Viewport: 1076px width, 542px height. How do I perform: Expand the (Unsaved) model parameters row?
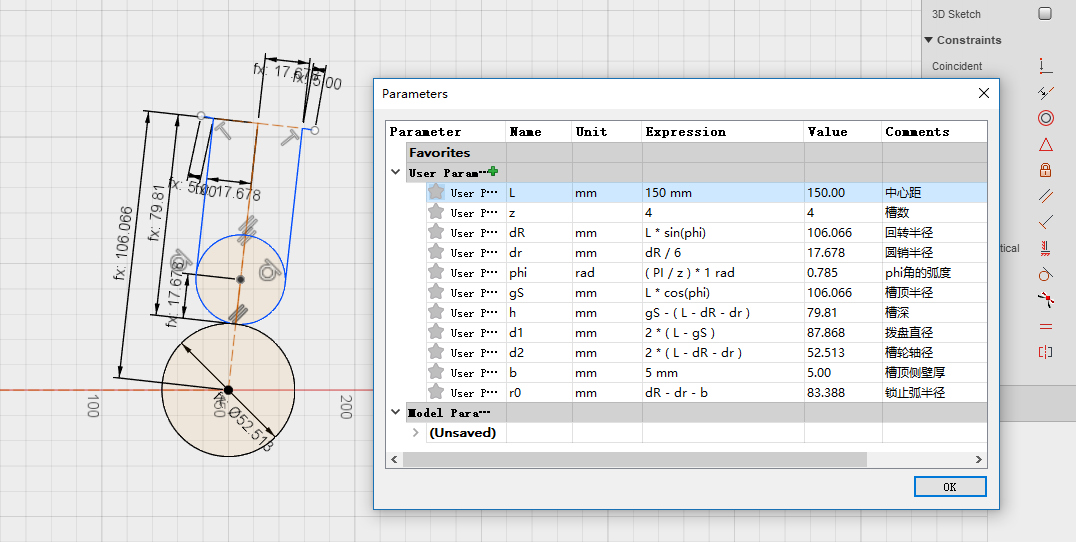pos(415,432)
